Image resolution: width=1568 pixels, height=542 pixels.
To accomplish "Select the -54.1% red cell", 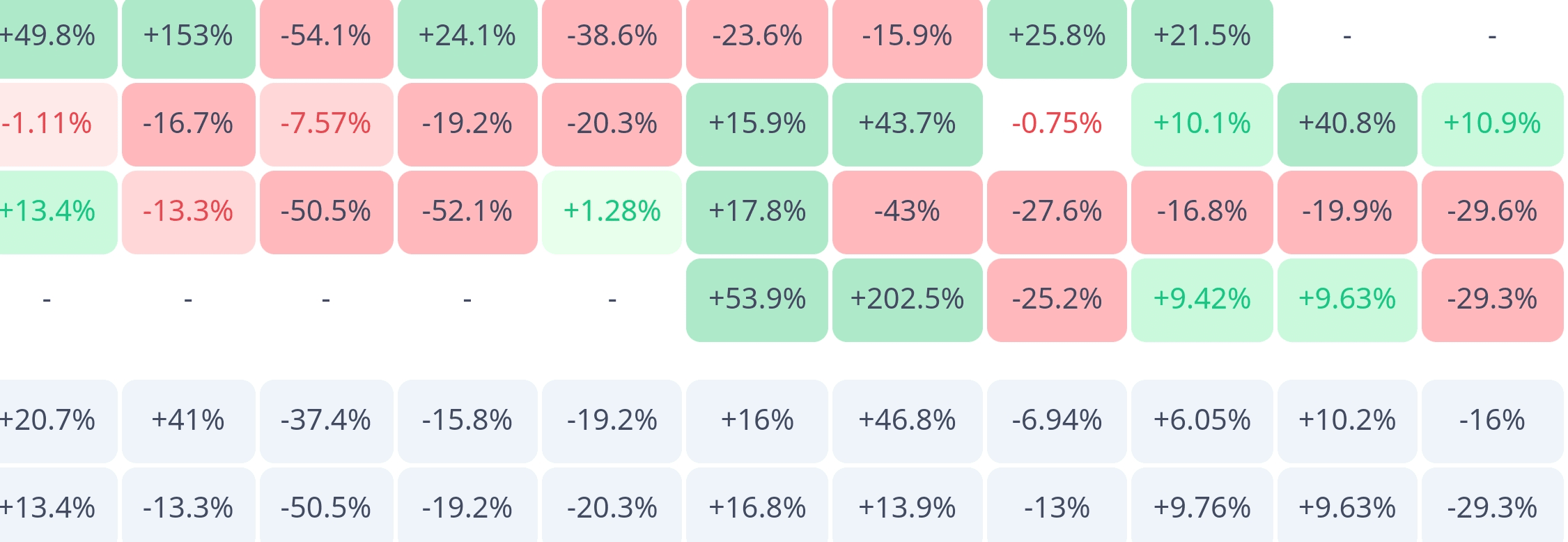I will [x=326, y=36].
